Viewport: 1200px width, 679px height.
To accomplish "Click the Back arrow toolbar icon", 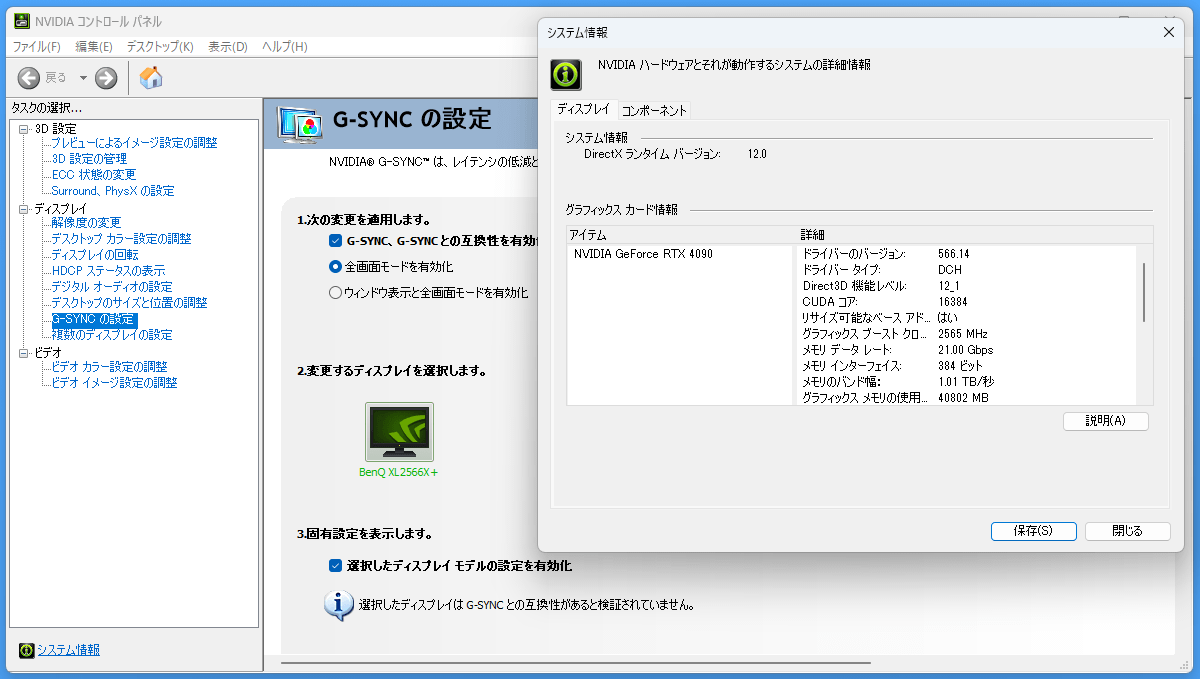I will point(29,78).
